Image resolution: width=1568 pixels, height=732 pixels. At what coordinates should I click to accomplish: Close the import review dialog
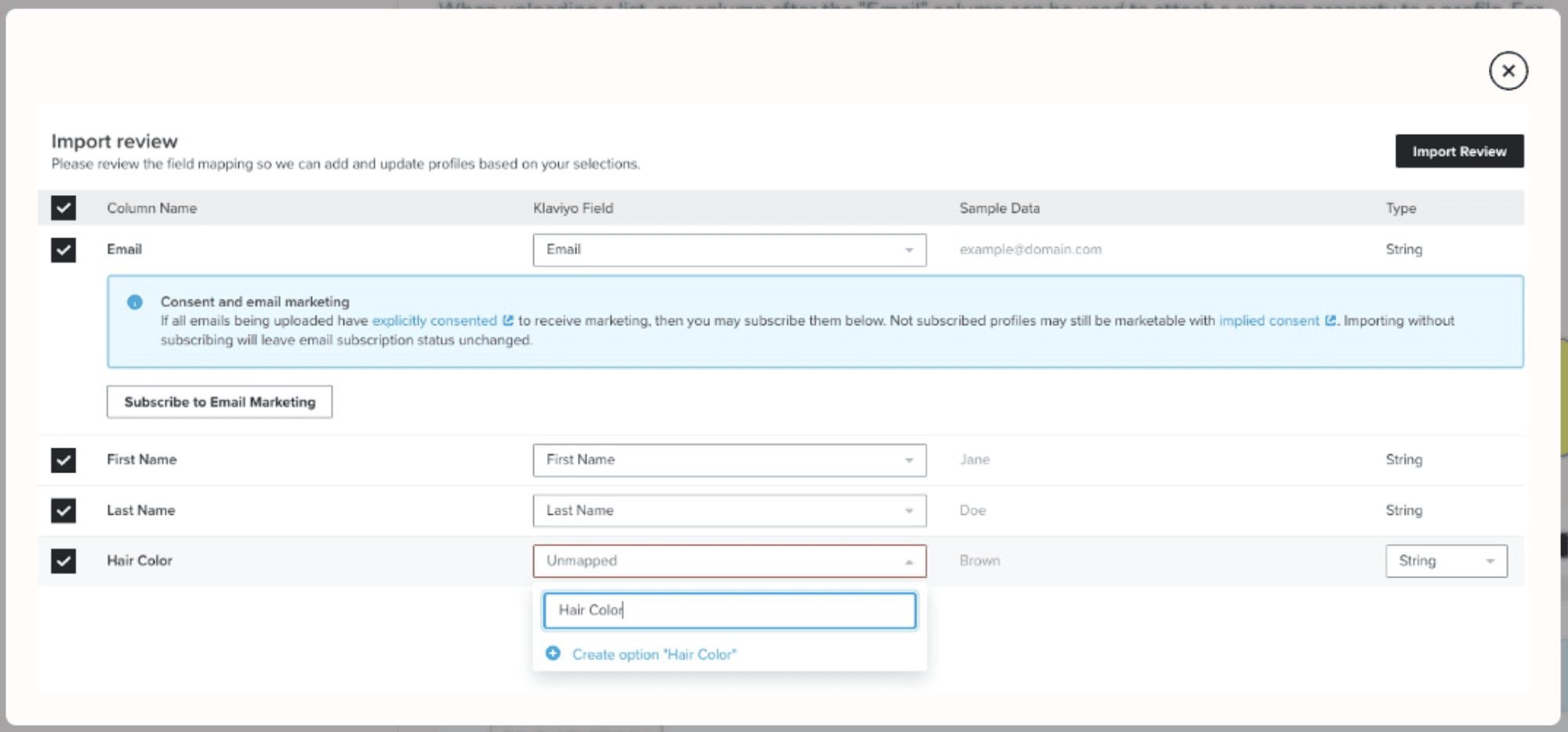coord(1508,71)
